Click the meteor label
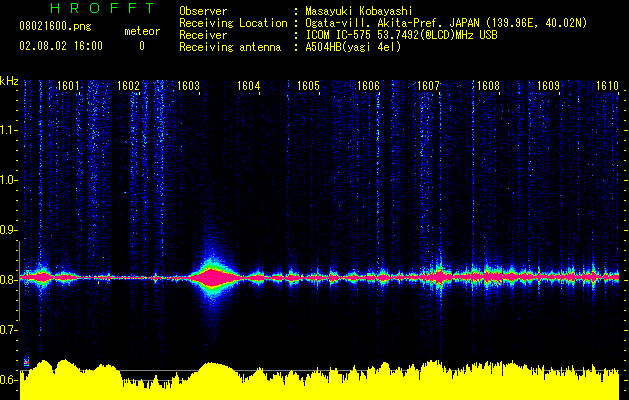 [x=142, y=31]
